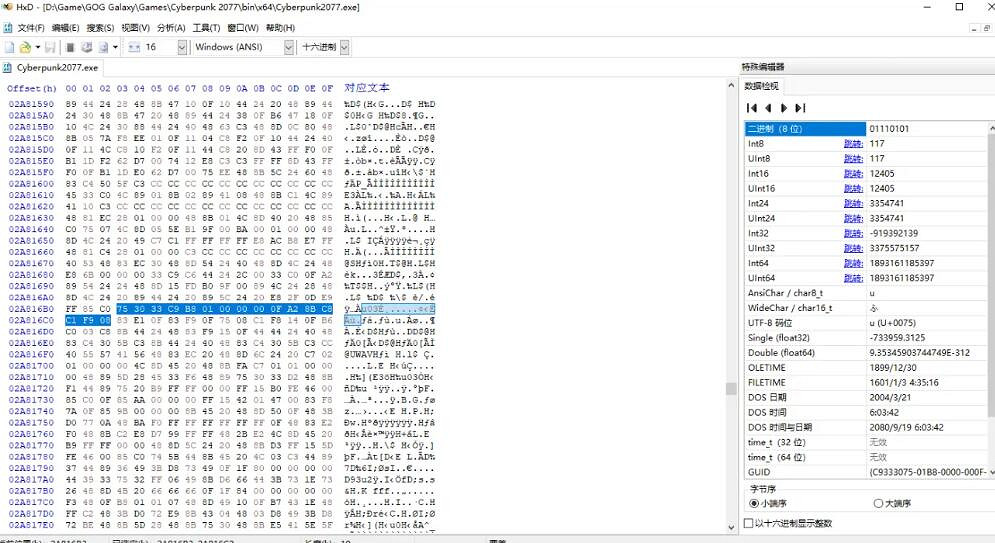The width and height of the screenshot is (995, 543).
Task: Expand the disk image dropdown arrow
Action: (115, 48)
